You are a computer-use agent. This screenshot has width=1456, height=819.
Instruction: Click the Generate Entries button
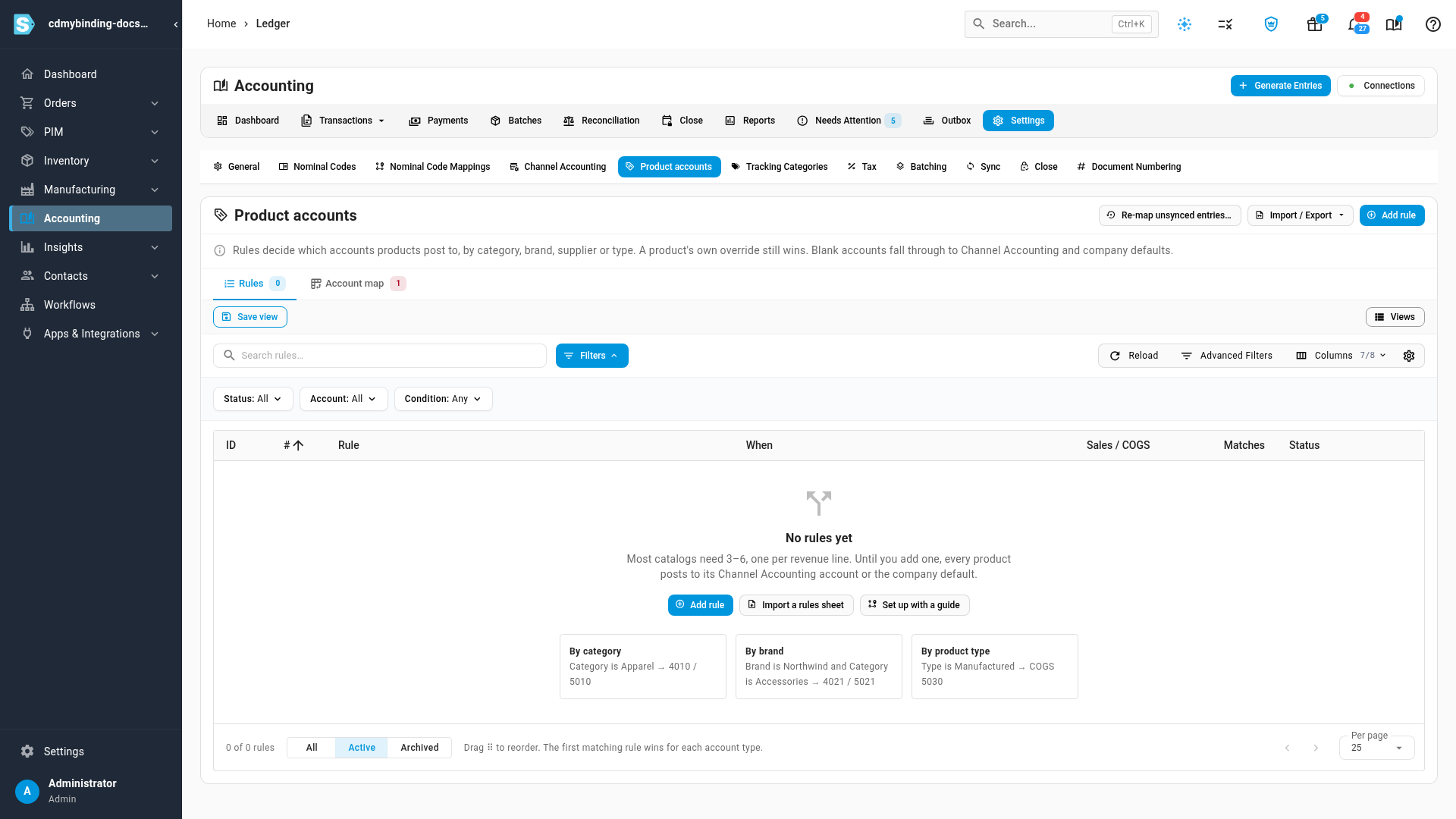[1280, 86]
